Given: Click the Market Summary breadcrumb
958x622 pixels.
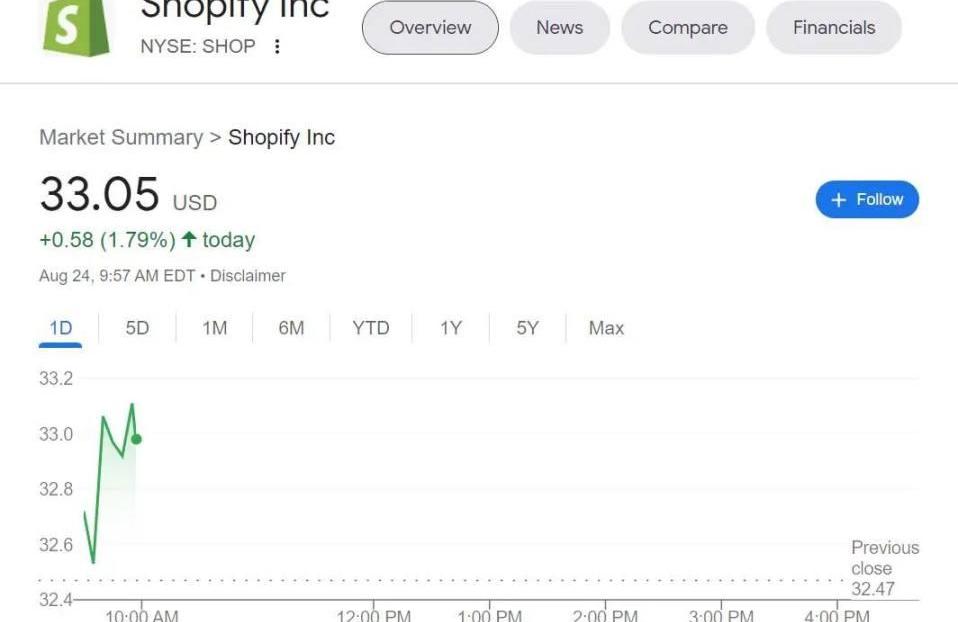Looking at the screenshot, I should click(121, 138).
